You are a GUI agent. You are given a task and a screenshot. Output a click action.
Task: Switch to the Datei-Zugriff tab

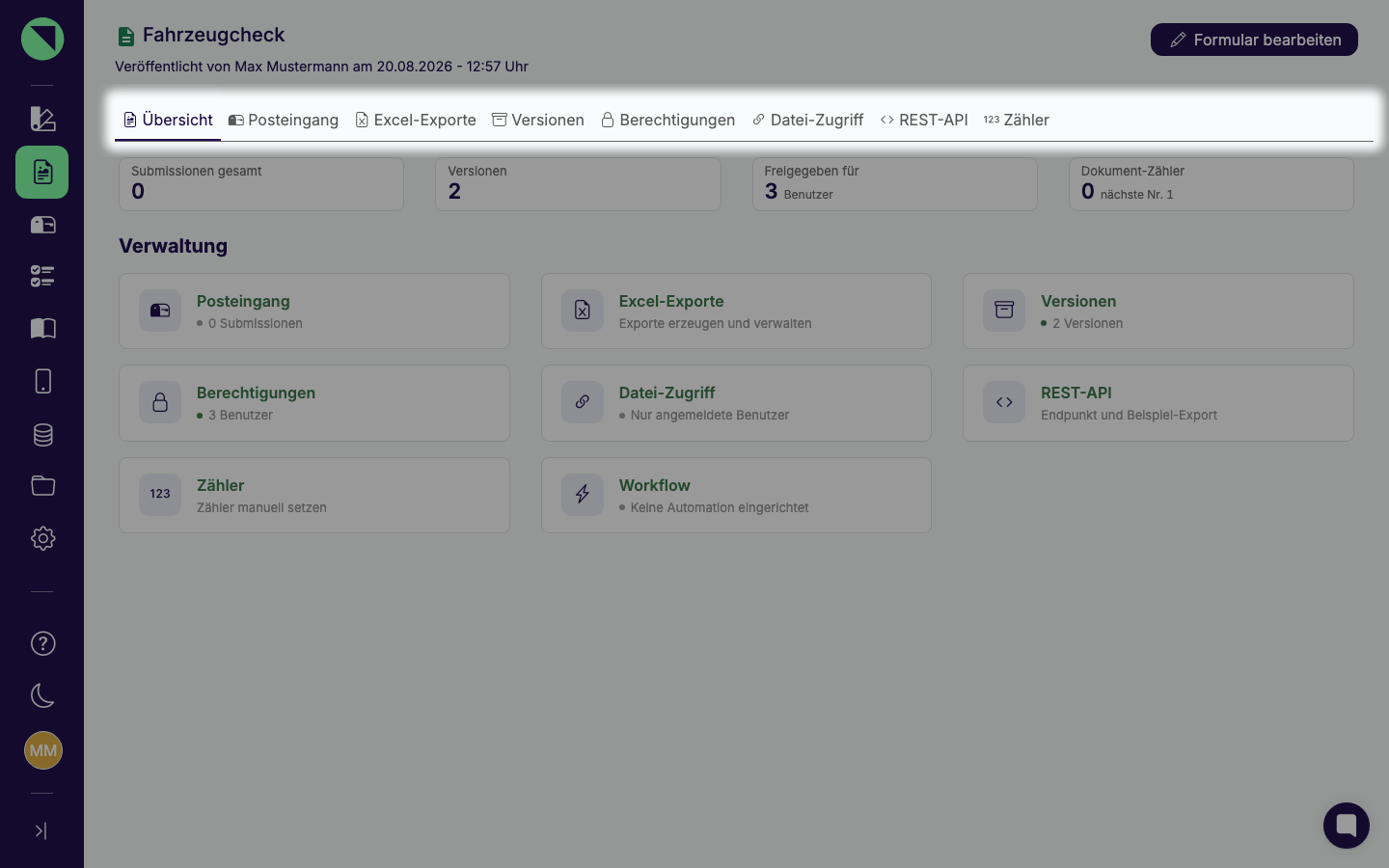pos(807,120)
